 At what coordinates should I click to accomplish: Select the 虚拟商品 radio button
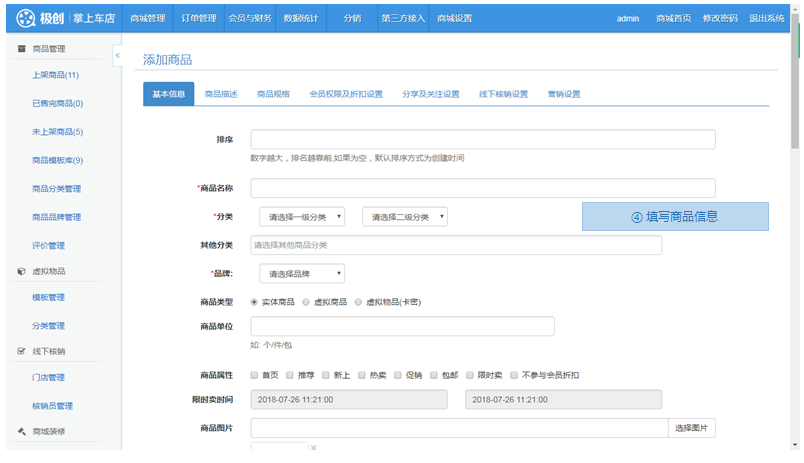pos(306,301)
